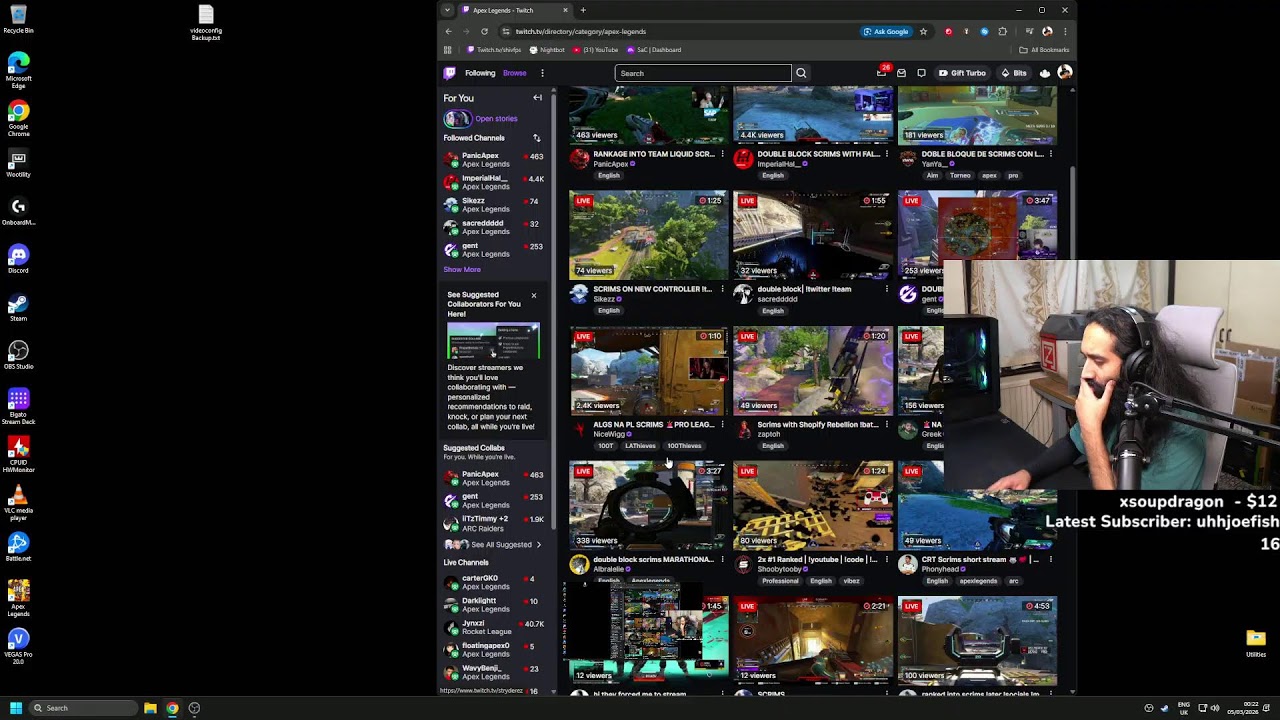1280x720 pixels.
Task: Open options for Scrims with Shopify Rebellion stream
Action: click(x=886, y=425)
